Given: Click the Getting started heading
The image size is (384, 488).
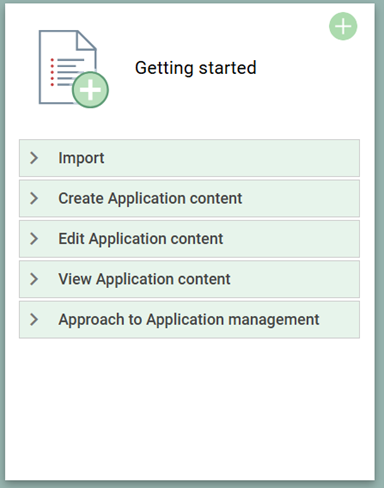Looking at the screenshot, I should click(196, 68).
